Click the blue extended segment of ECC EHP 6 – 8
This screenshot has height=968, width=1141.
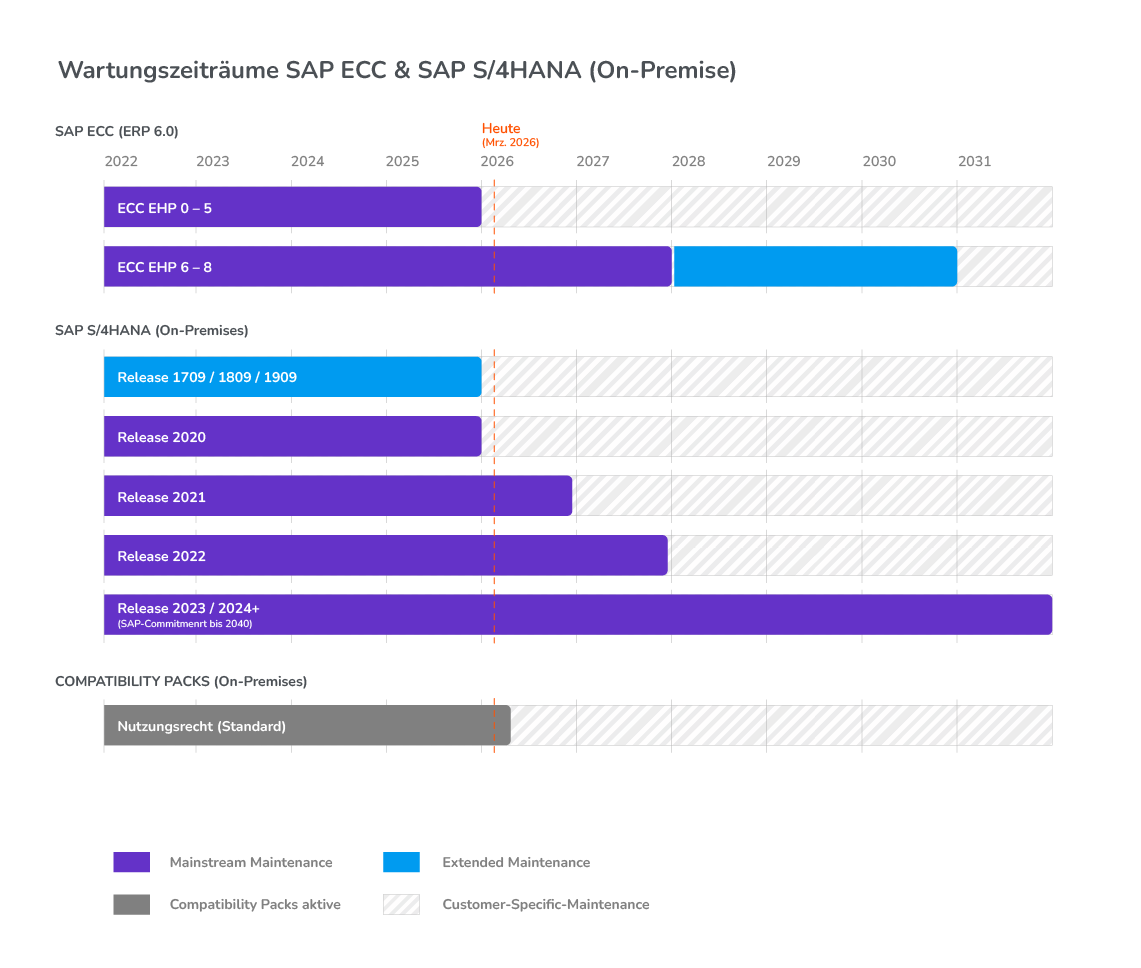[815, 267]
